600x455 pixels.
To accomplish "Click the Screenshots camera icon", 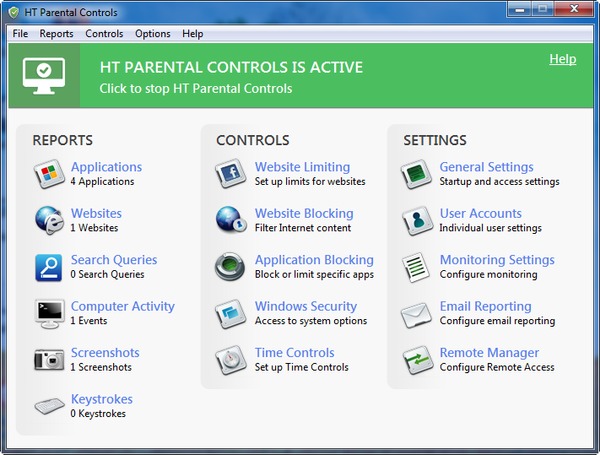I will (49, 360).
